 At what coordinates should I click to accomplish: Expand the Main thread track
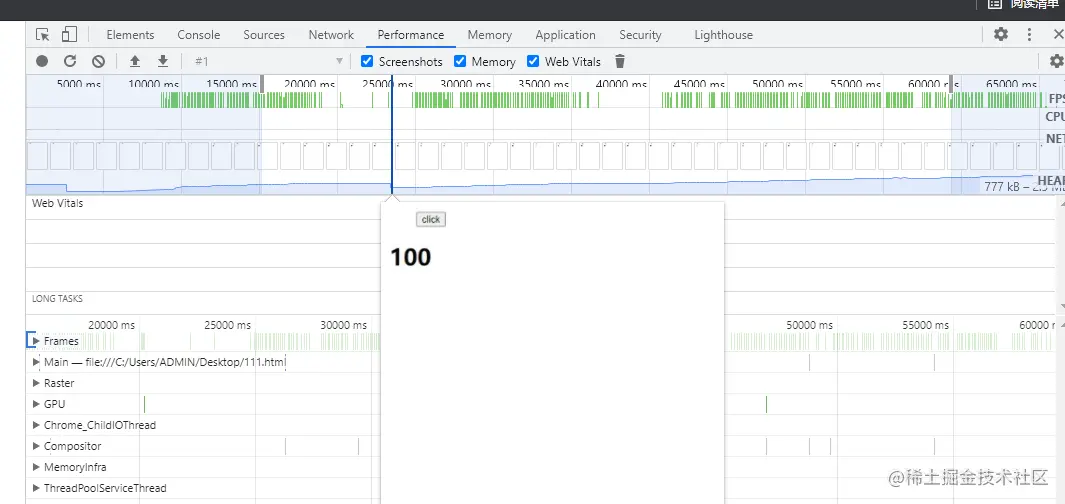(x=37, y=362)
